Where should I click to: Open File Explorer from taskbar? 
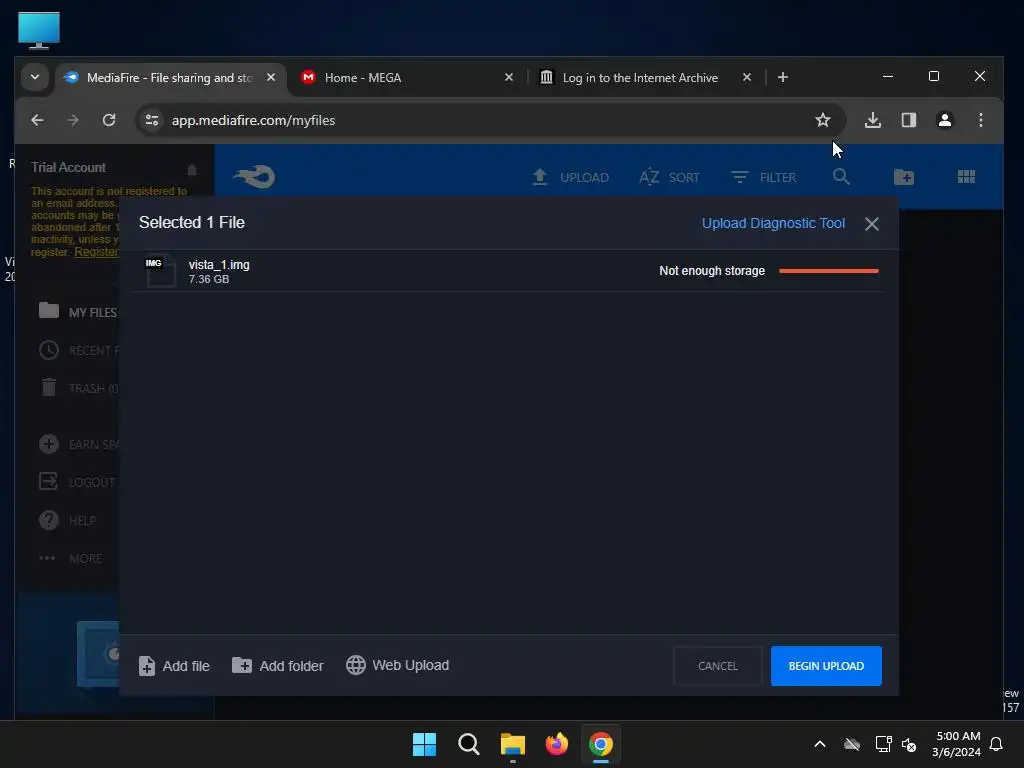(513, 744)
